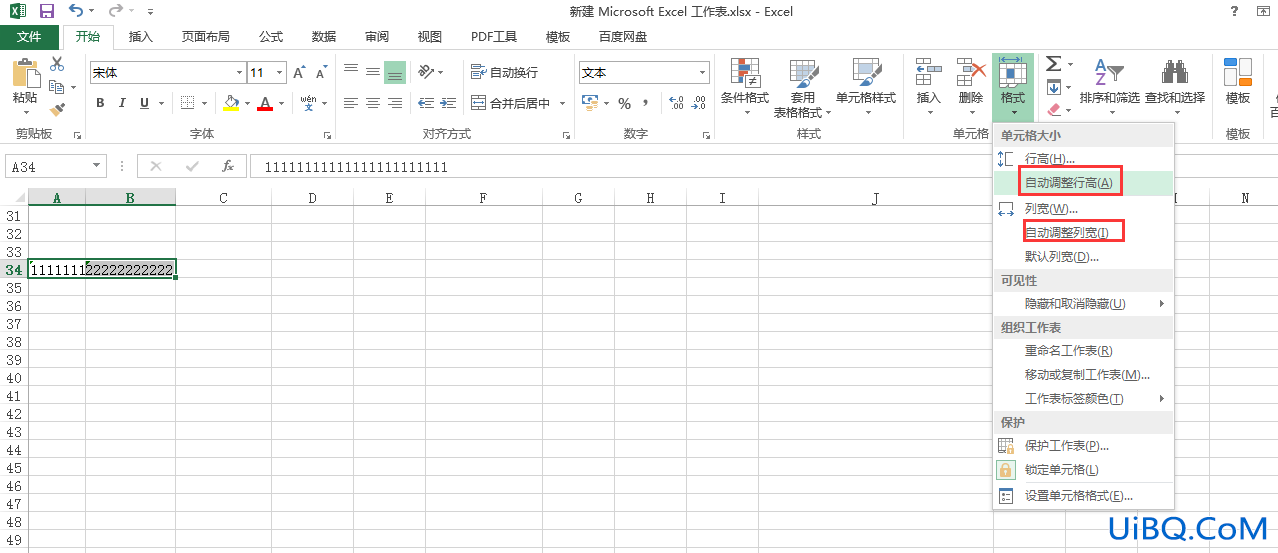Screen dimensions: 1278x553
Task: Toggle Underline formatting
Action: pyautogui.click(x=145, y=103)
